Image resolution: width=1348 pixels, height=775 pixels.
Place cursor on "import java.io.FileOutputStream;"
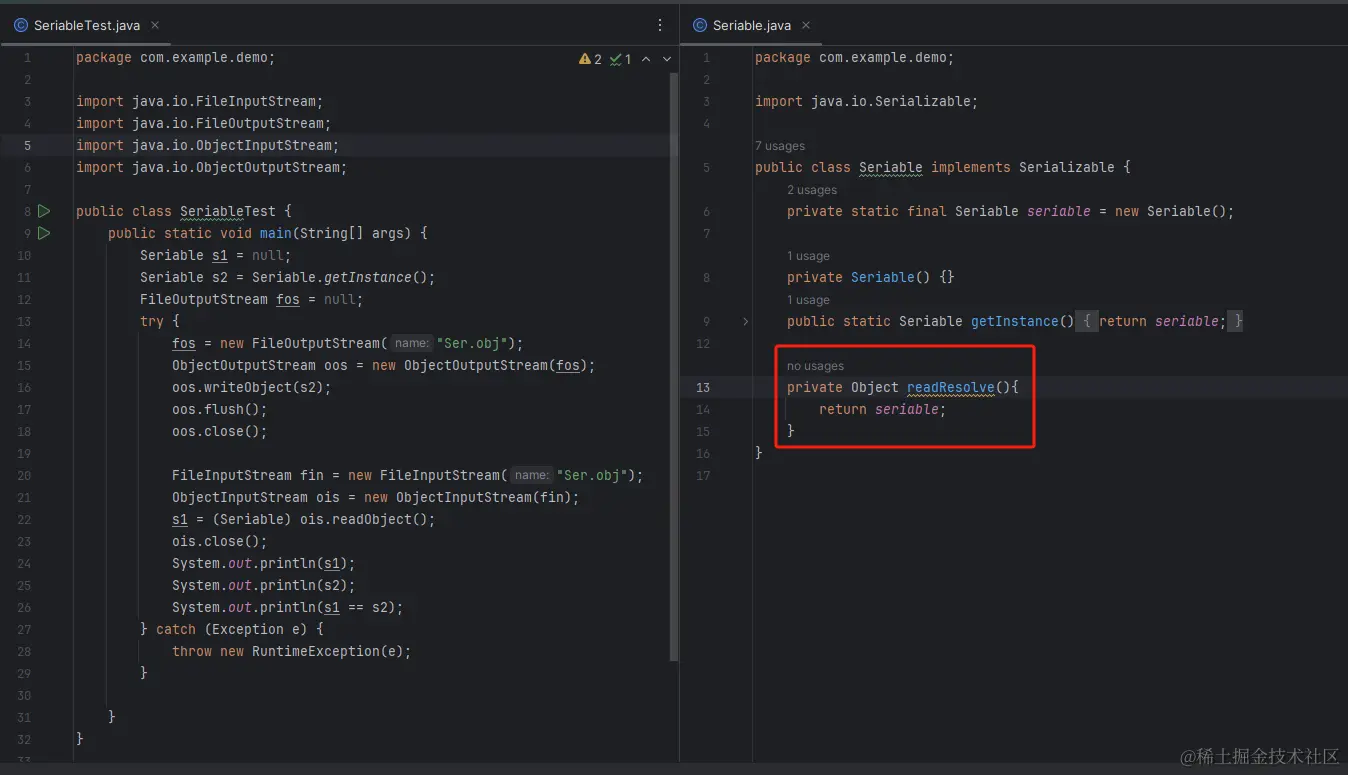pos(204,123)
